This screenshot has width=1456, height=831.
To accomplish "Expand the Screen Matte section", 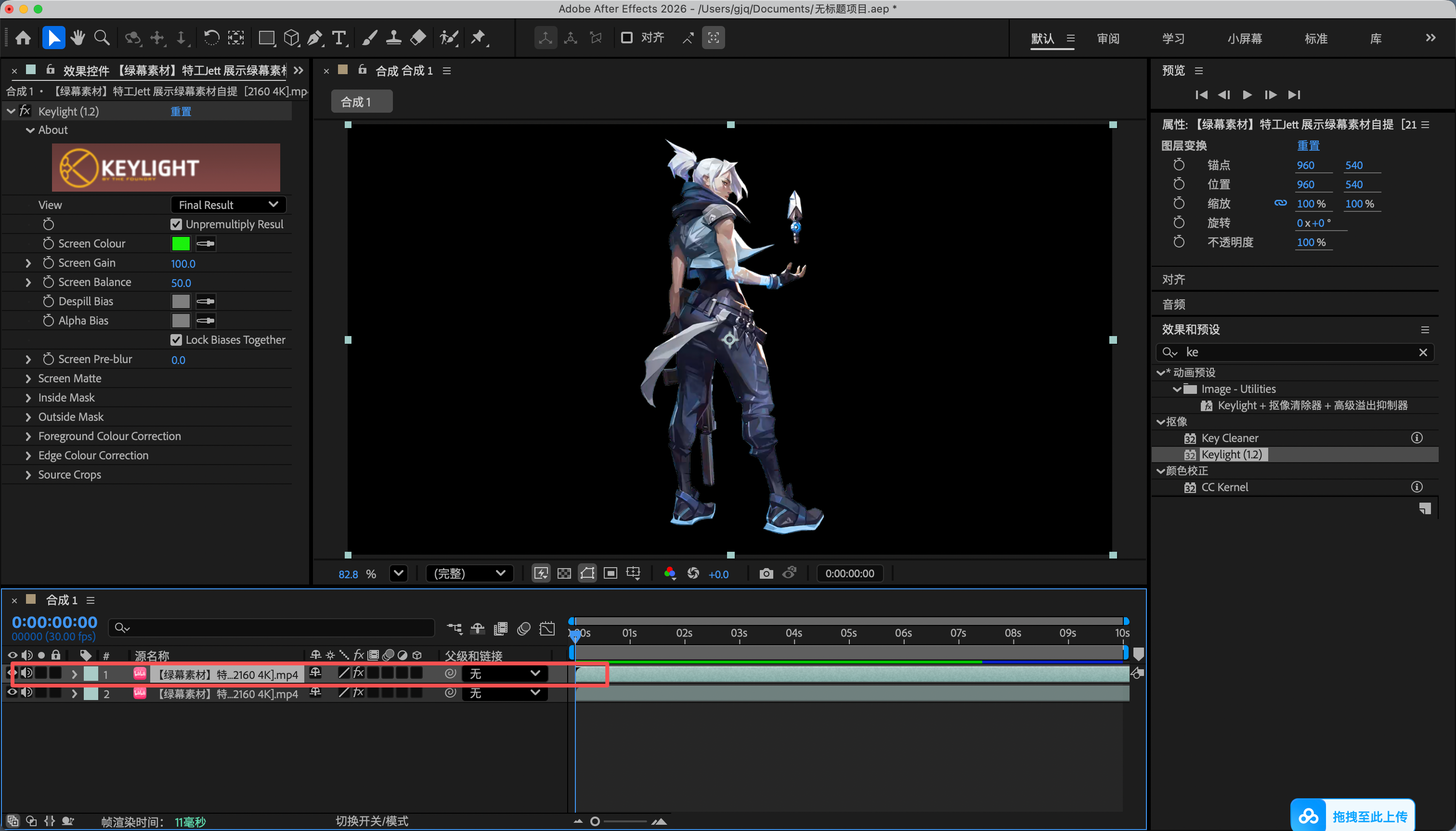I will coord(28,378).
